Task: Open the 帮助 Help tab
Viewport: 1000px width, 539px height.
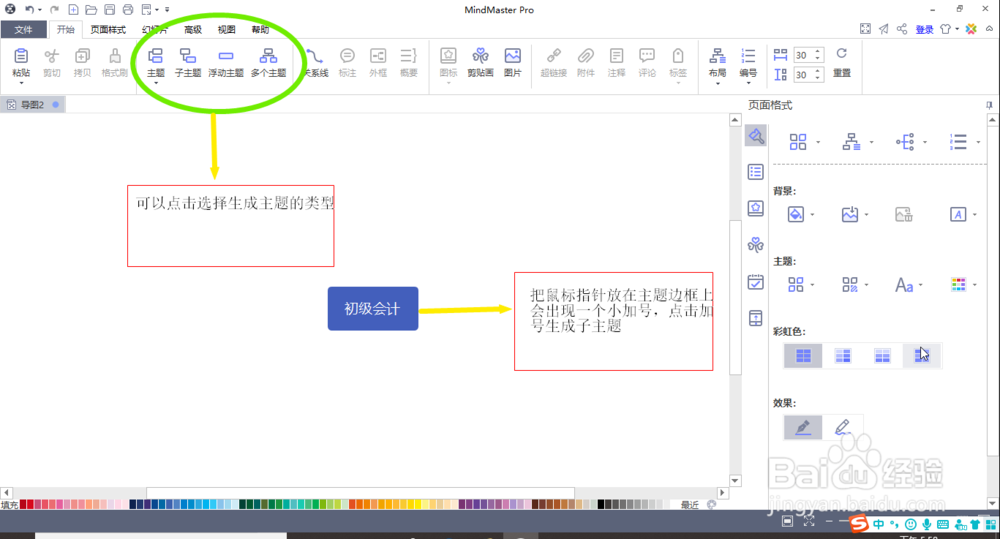Action: click(260, 29)
